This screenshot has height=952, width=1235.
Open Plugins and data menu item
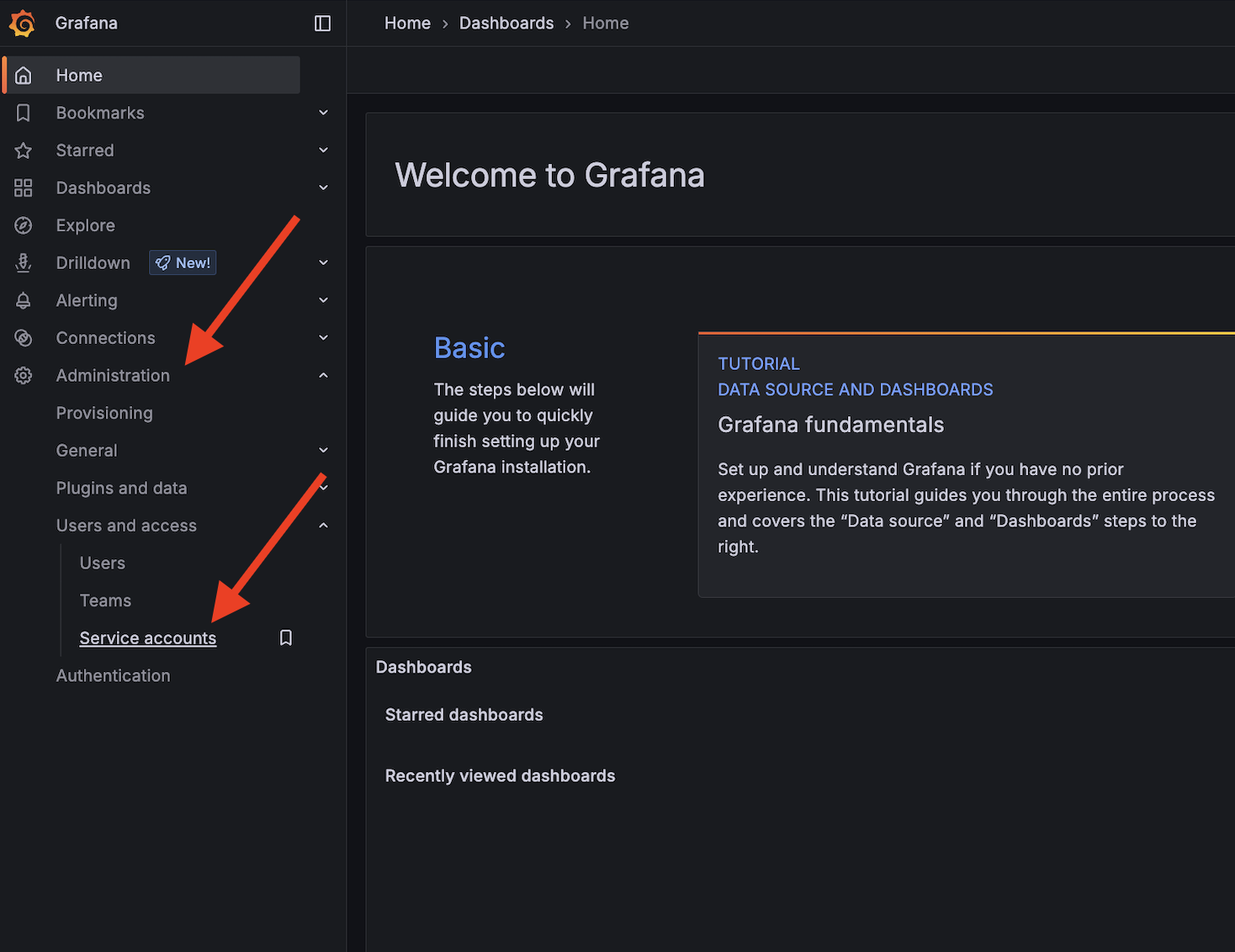pos(121,488)
